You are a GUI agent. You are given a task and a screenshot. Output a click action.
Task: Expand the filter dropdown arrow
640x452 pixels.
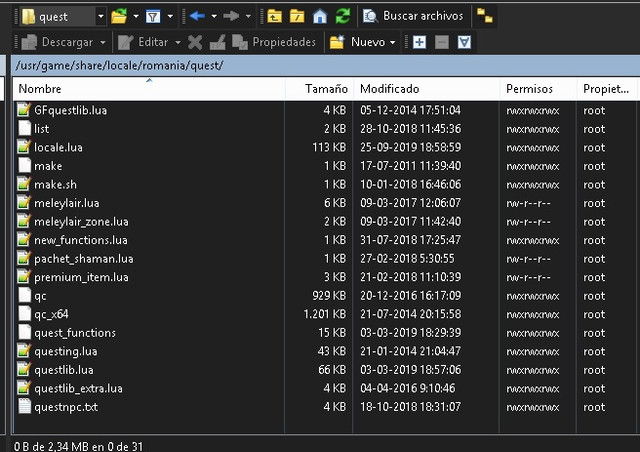pyautogui.click(x=170, y=16)
